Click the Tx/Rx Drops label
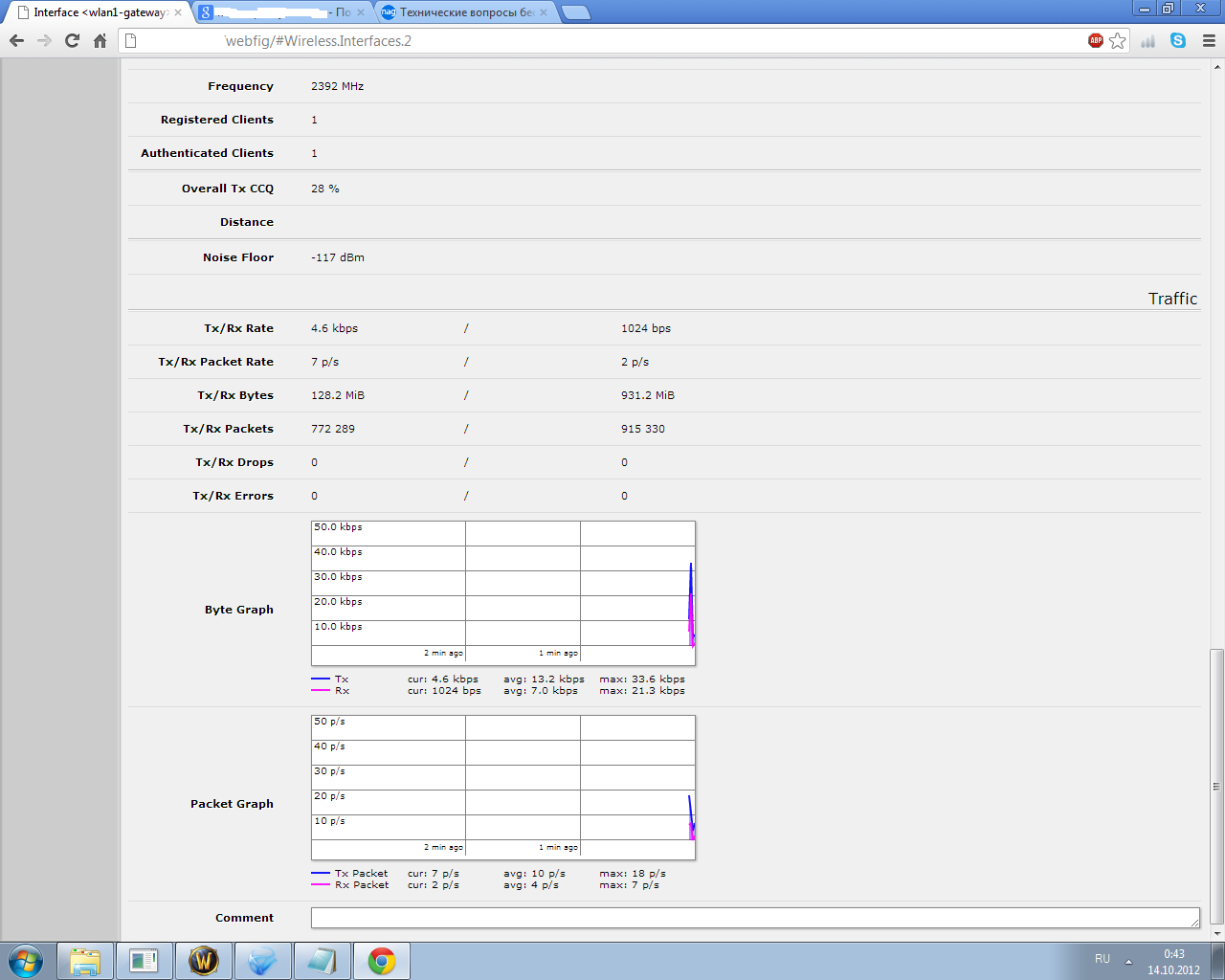The height and width of the screenshot is (980, 1225). pyautogui.click(x=234, y=462)
